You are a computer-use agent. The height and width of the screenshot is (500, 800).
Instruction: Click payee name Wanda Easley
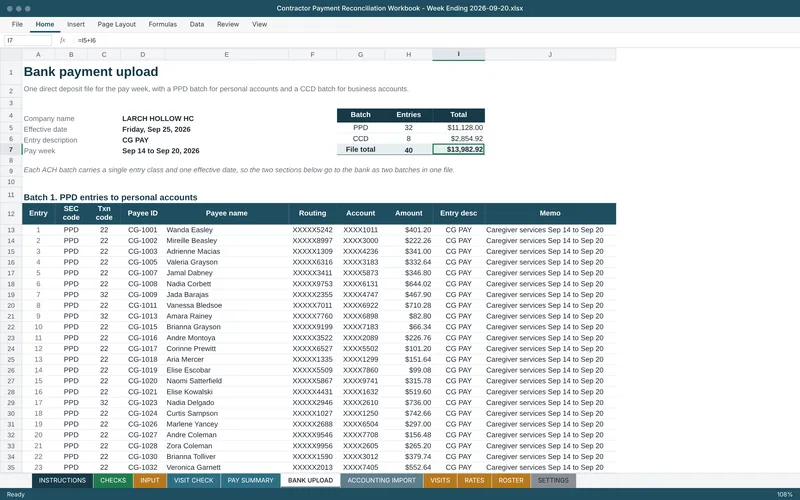189,230
